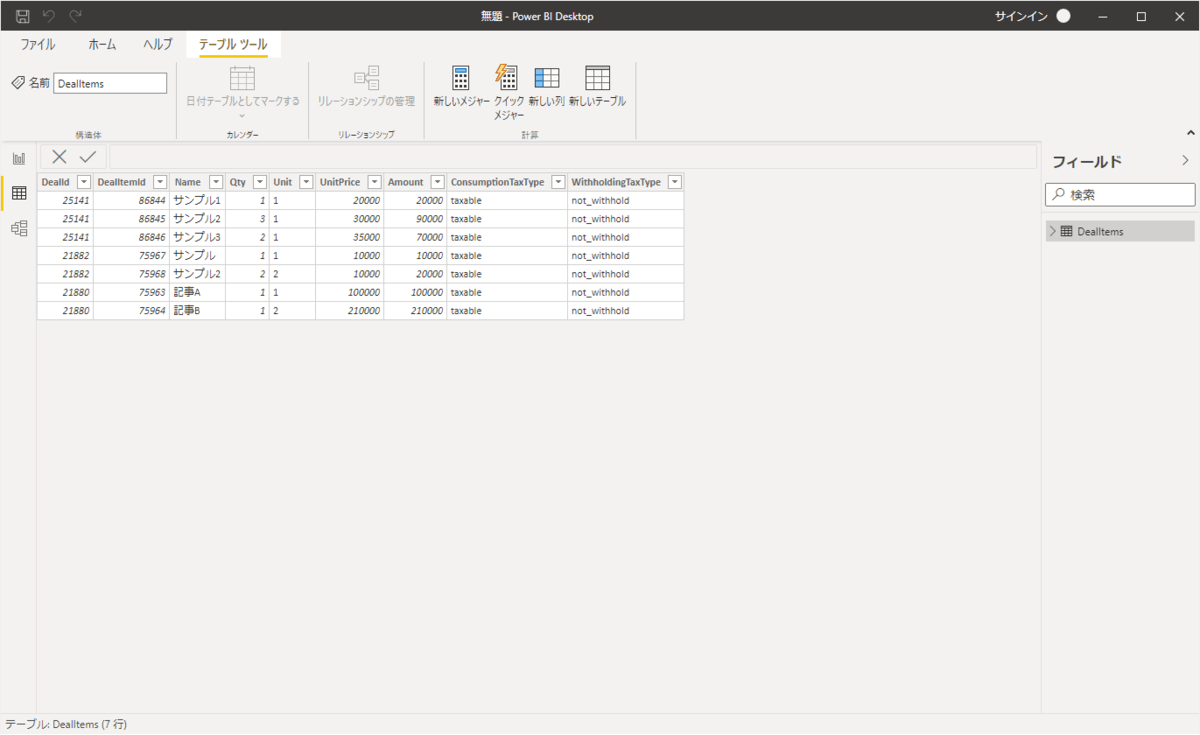
Task: Switch to Report view in sidebar
Action: (x=19, y=158)
